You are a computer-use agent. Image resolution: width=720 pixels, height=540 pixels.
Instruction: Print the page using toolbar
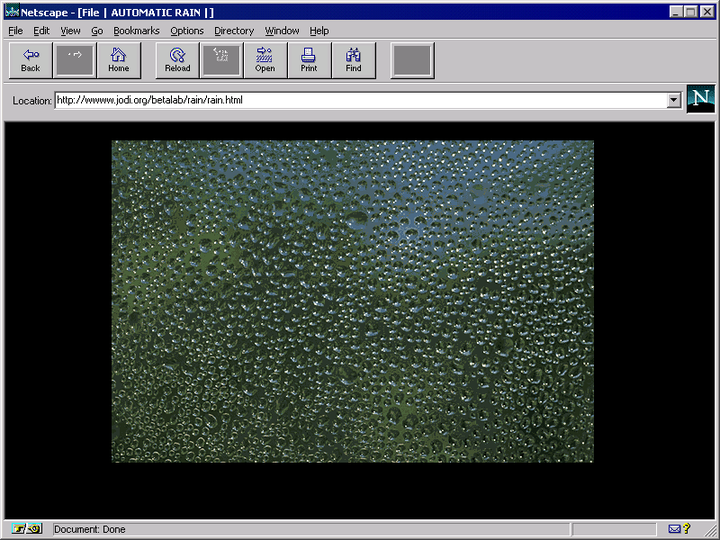(x=309, y=61)
